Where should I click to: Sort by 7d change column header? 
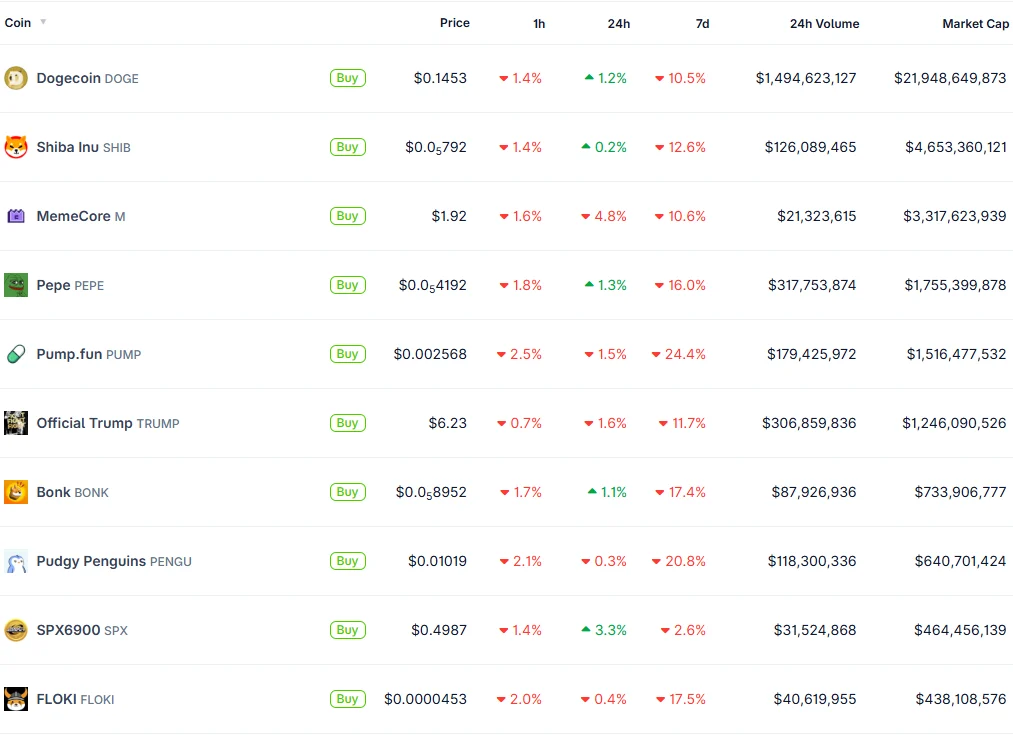coord(702,23)
